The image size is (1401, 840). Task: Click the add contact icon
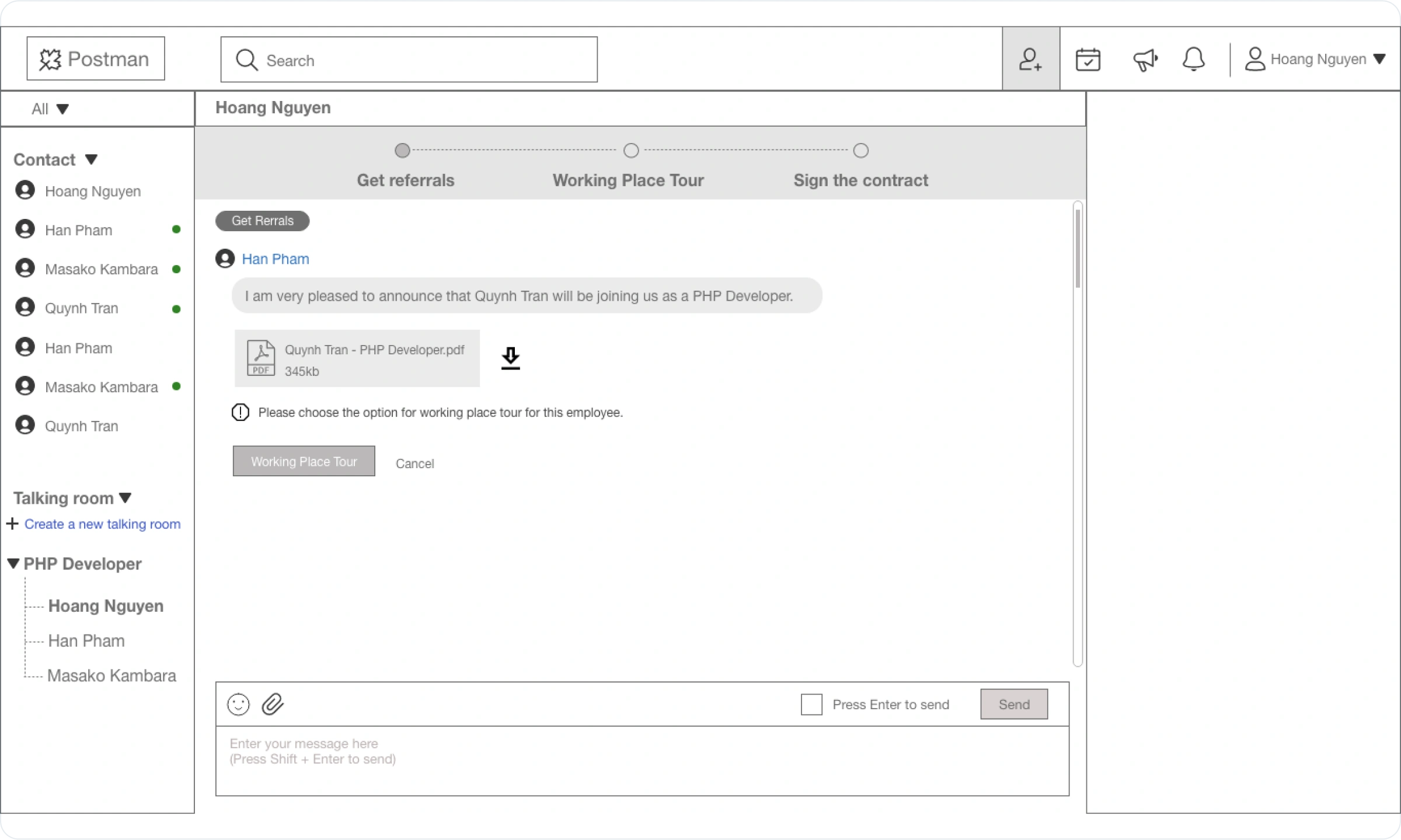tap(1030, 59)
